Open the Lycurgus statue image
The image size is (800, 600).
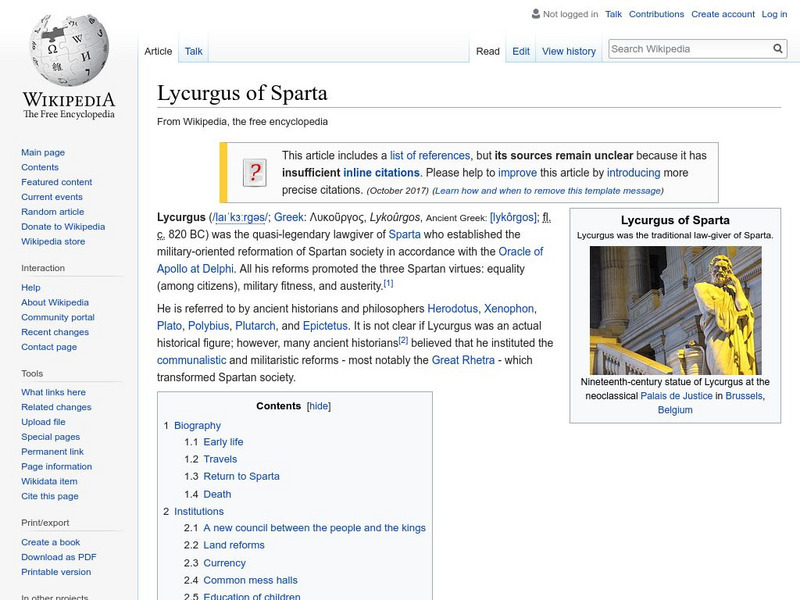tap(675, 310)
